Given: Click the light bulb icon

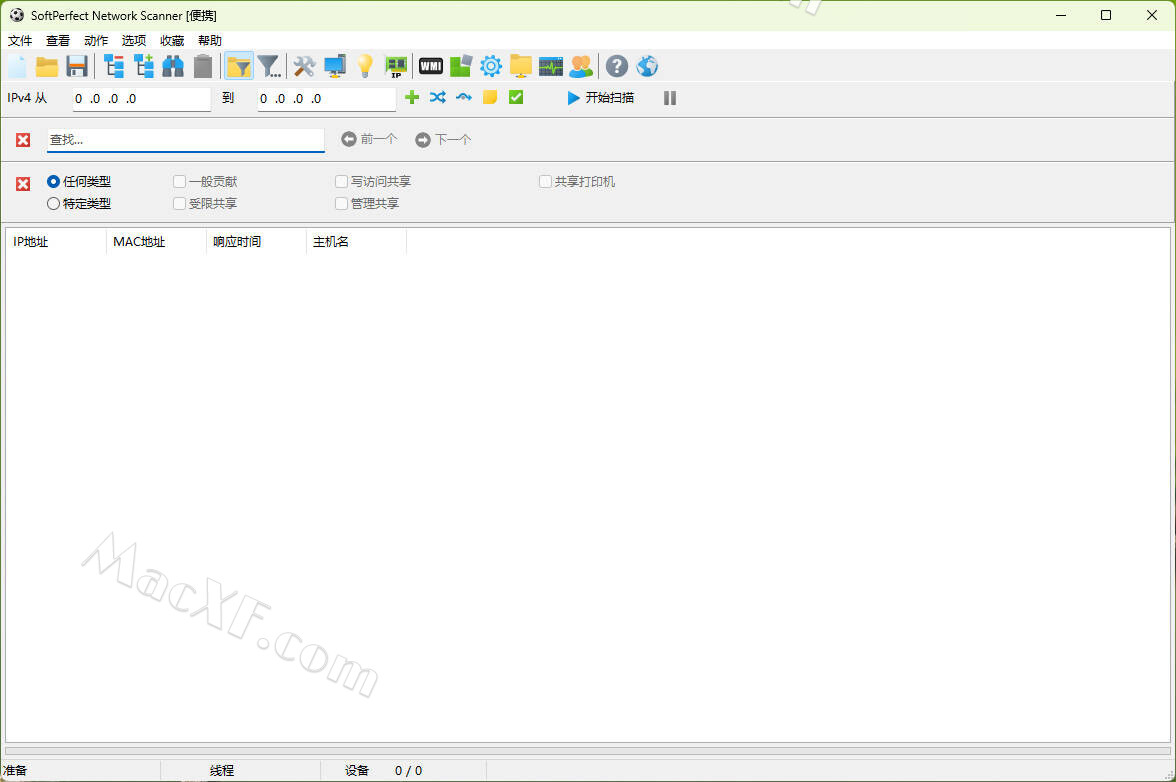Looking at the screenshot, I should (364, 67).
